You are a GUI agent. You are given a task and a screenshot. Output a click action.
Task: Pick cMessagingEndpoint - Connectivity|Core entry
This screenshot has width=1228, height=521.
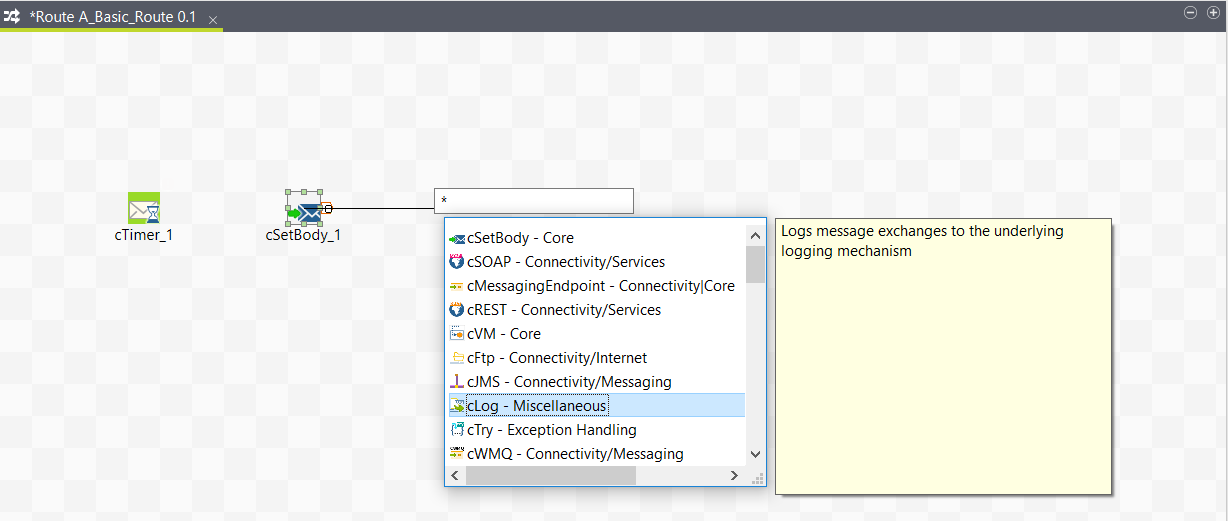[600, 286]
